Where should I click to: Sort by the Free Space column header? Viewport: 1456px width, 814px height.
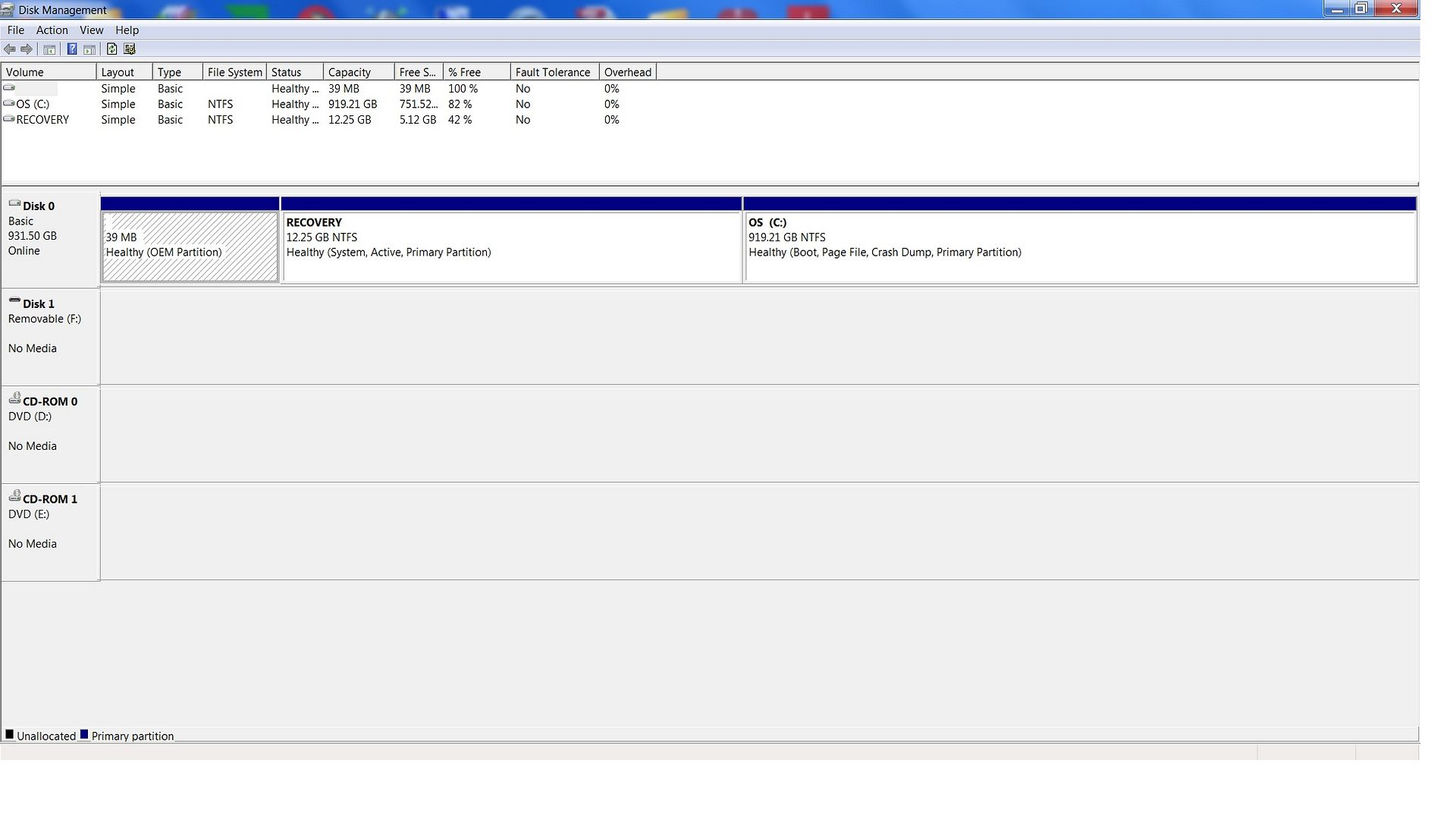419,72
